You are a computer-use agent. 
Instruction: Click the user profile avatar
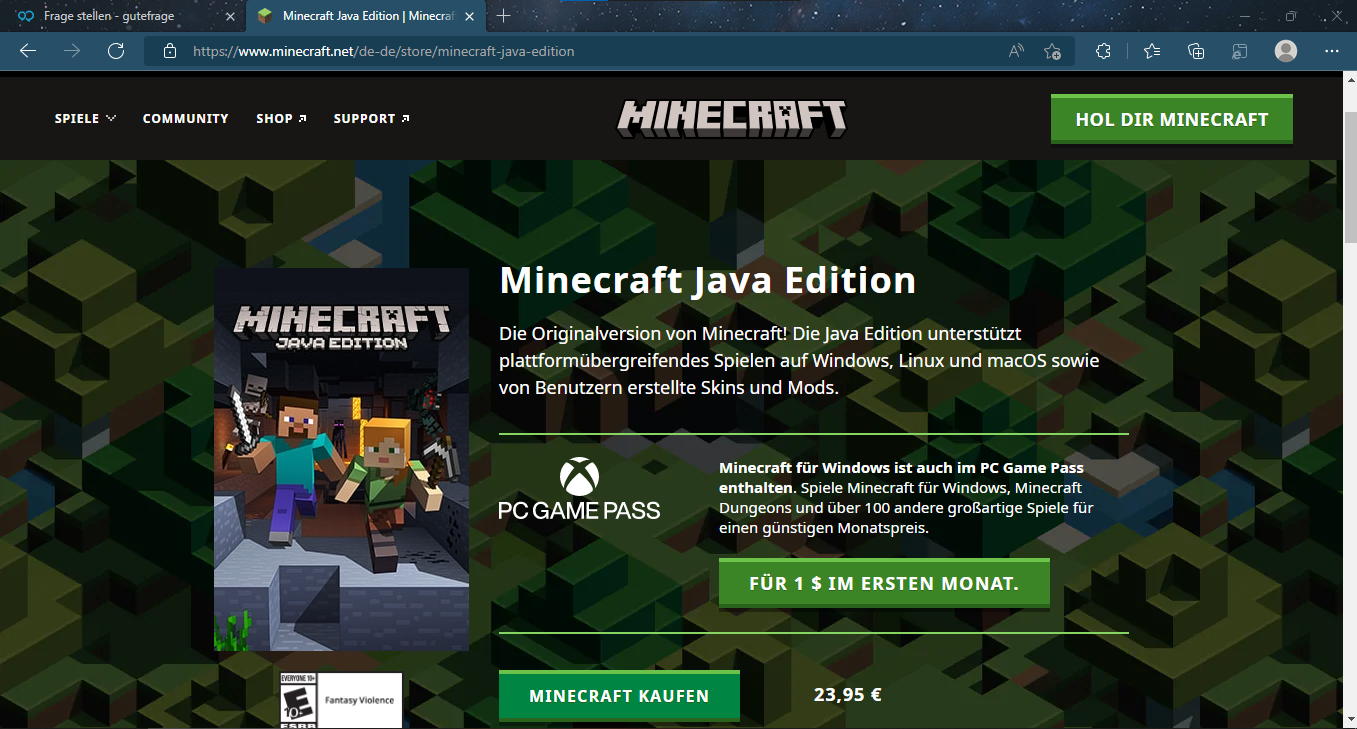pos(1286,51)
